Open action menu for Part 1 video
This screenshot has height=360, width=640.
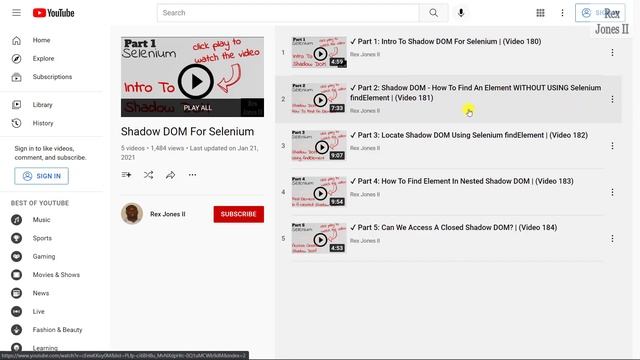(x=612, y=53)
